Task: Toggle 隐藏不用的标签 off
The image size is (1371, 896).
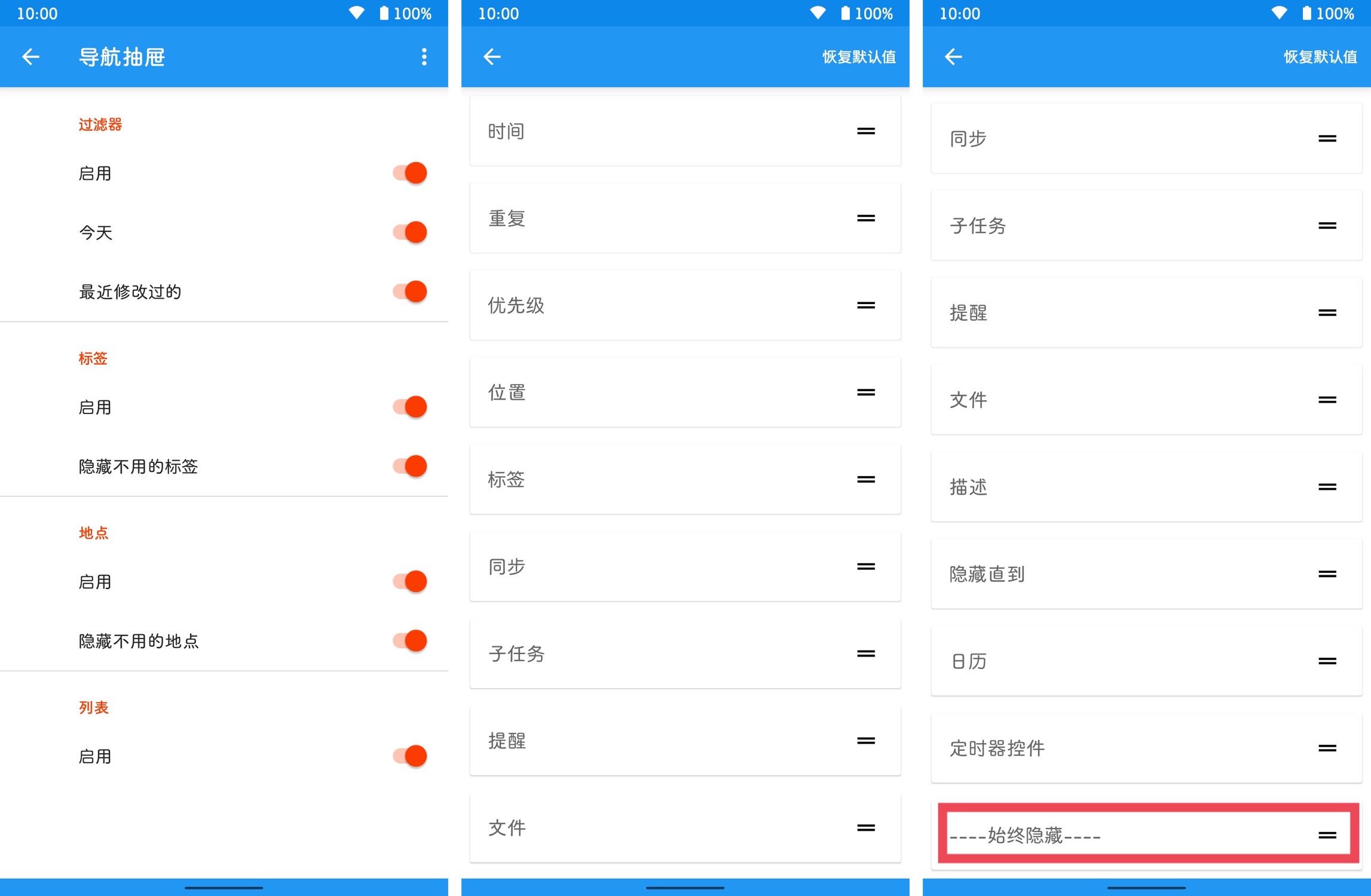Action: coord(410,466)
